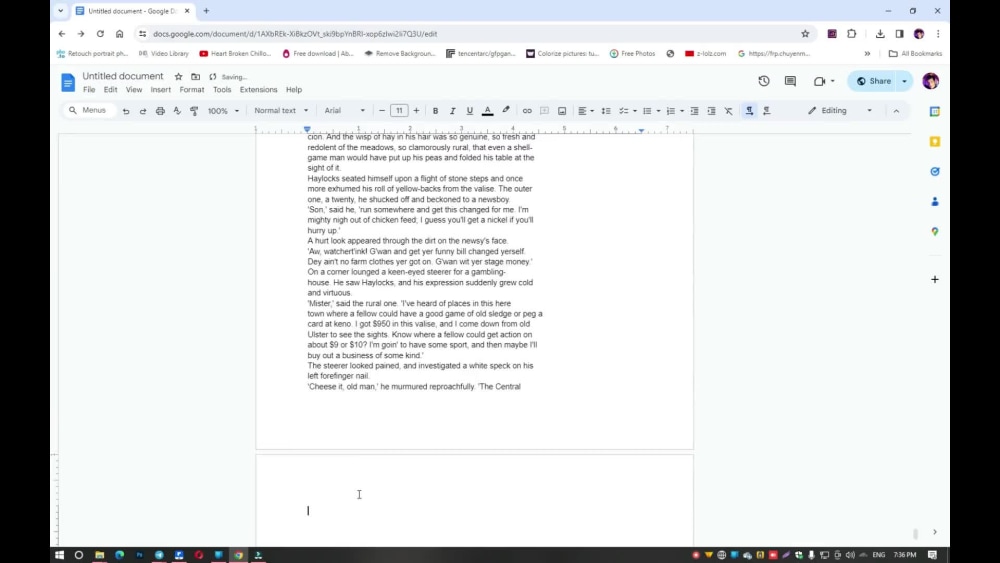Open the Edit menu

[x=110, y=90]
